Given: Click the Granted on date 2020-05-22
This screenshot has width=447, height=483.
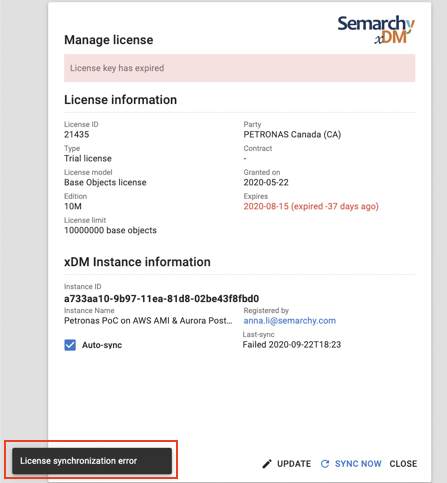Looking at the screenshot, I should [x=266, y=182].
